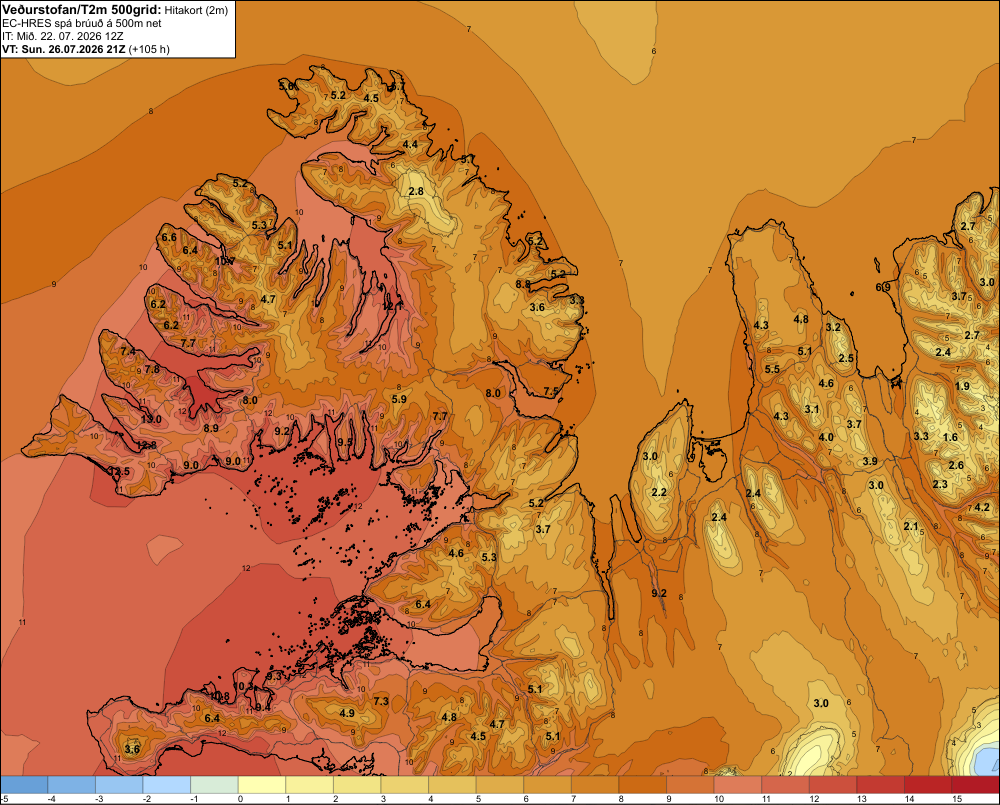This screenshot has height=805, width=1000.
Task: Click the pale green legend swatch from -1 to 0
Action: click(214, 784)
